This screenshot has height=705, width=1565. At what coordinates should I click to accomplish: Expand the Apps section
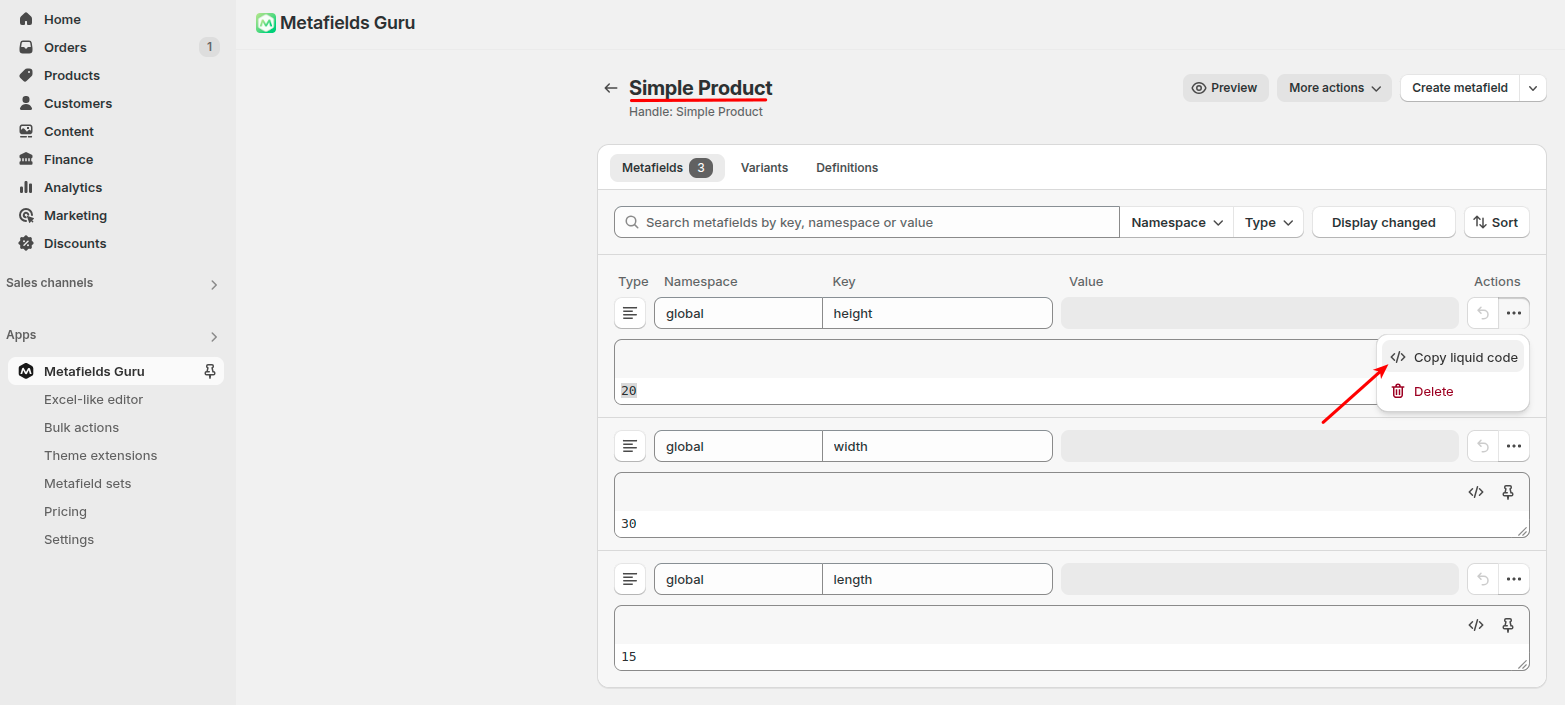pyautogui.click(x=213, y=336)
